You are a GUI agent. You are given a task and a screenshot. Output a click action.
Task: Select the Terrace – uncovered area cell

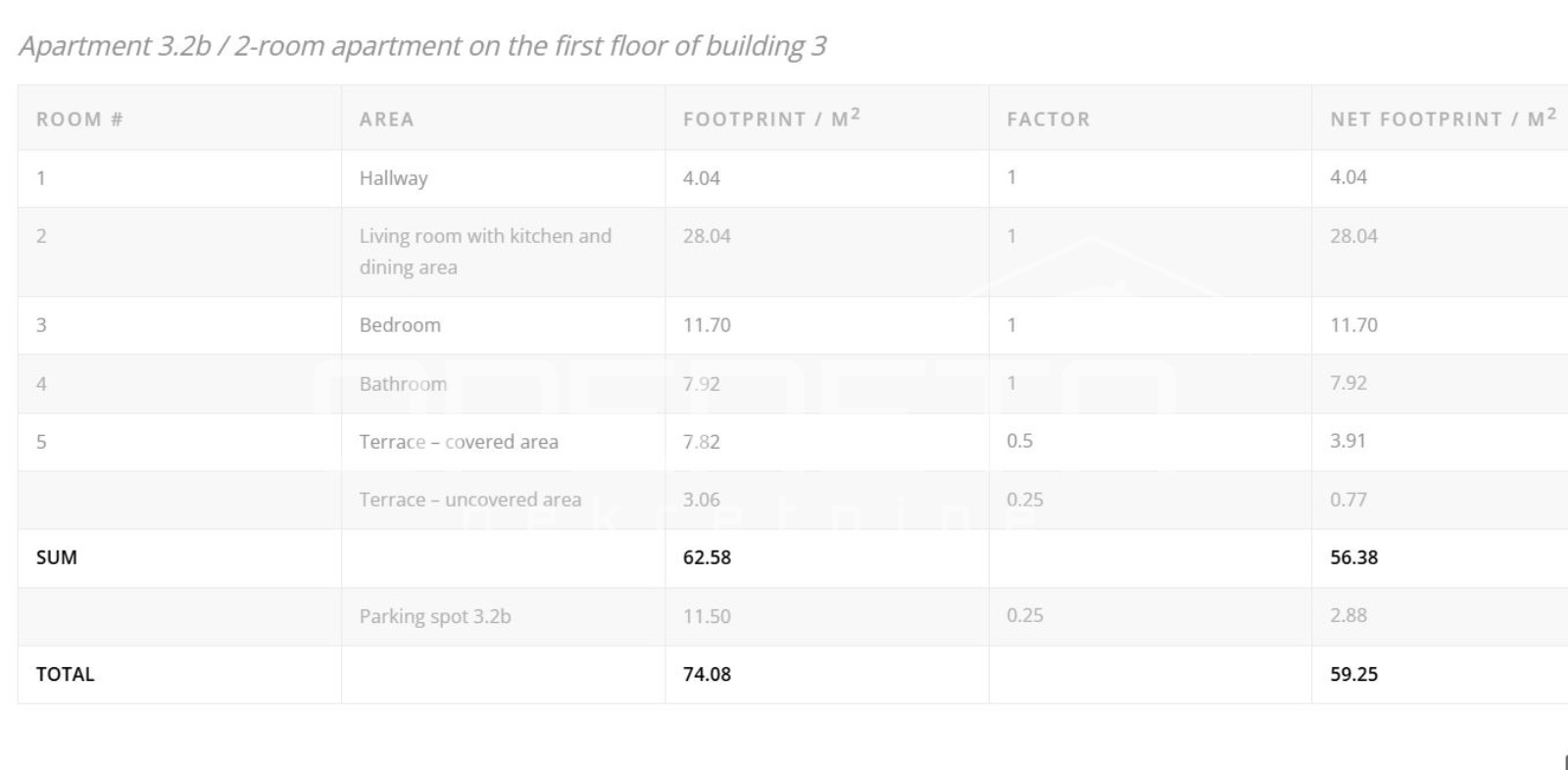pos(469,500)
